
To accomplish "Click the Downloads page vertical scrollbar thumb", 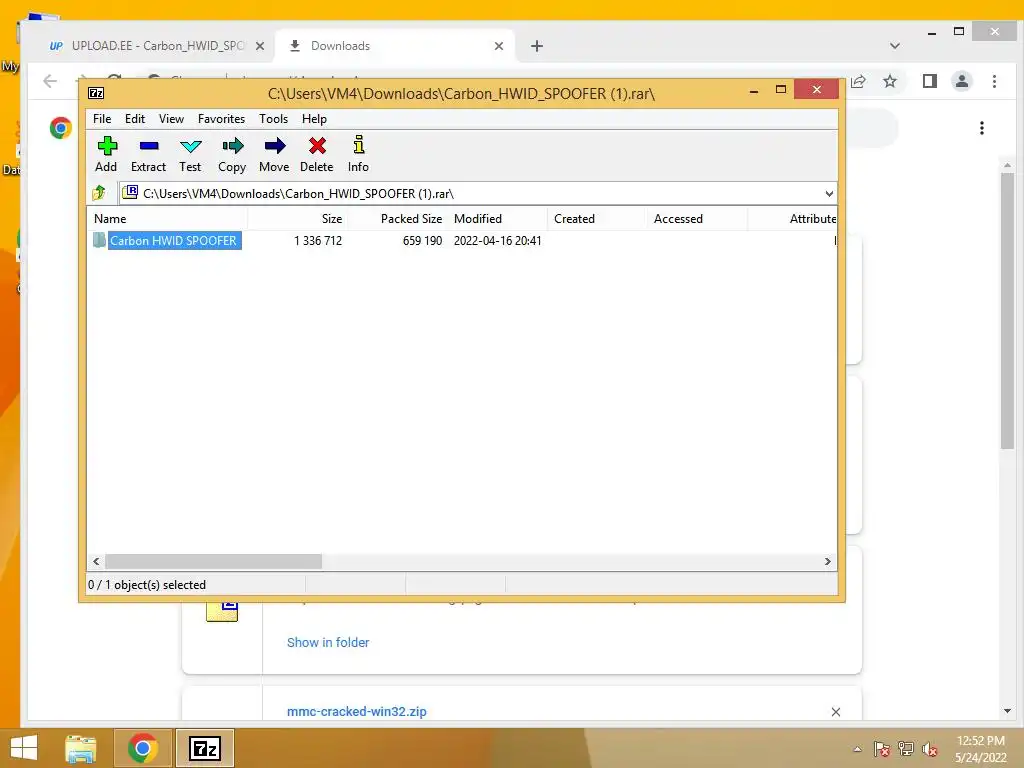I will (1007, 310).
